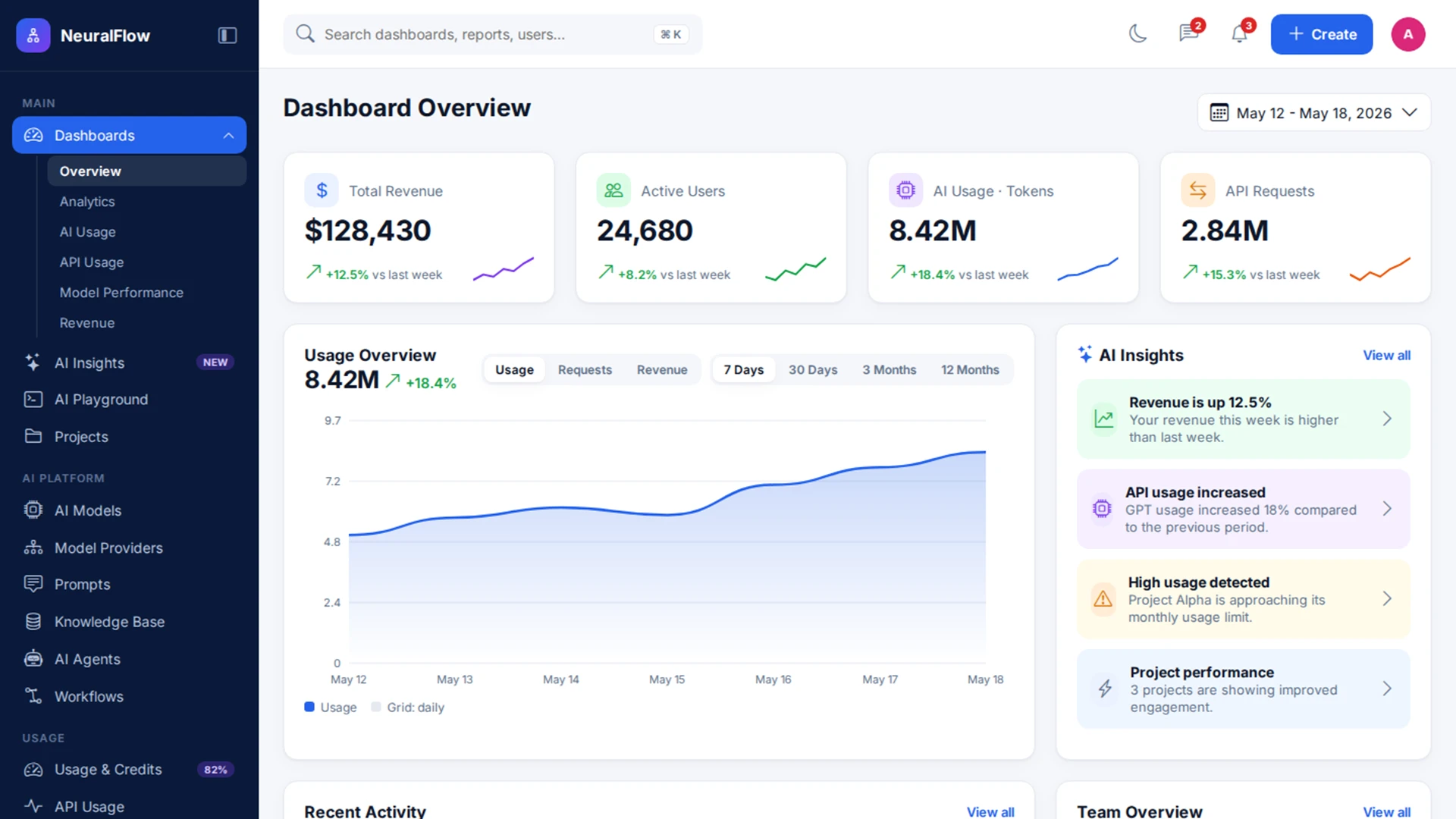1456x819 pixels.
Task: Click chip icon in API usage insight
Action: [x=1102, y=509]
